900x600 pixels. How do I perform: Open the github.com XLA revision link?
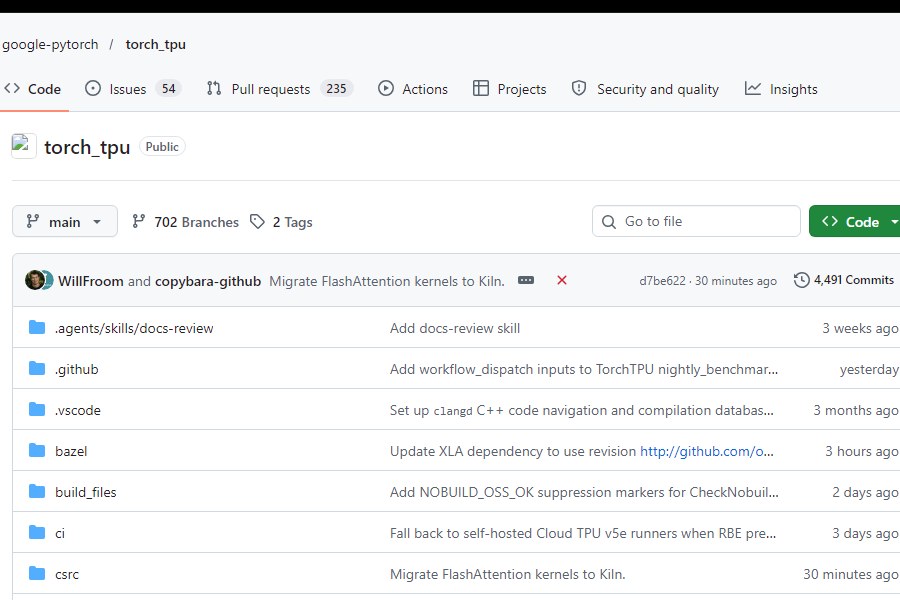click(707, 451)
